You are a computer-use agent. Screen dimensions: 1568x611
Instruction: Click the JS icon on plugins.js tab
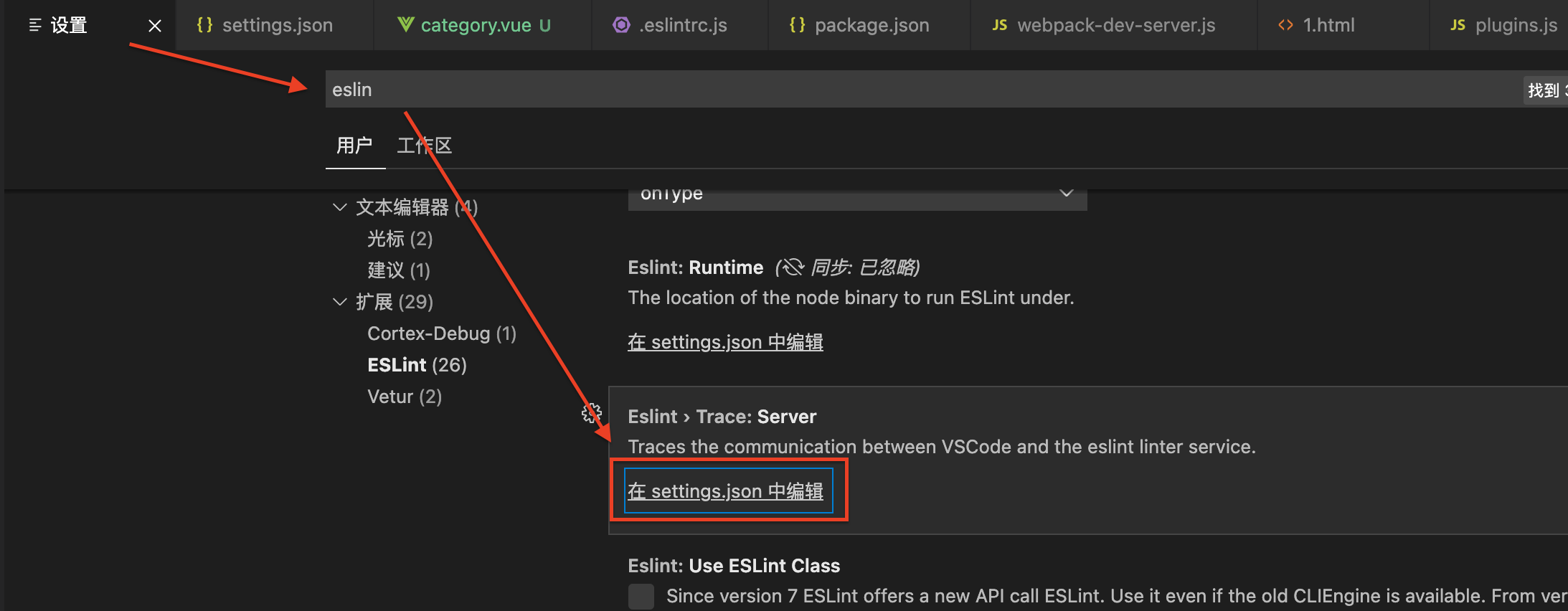1458,24
